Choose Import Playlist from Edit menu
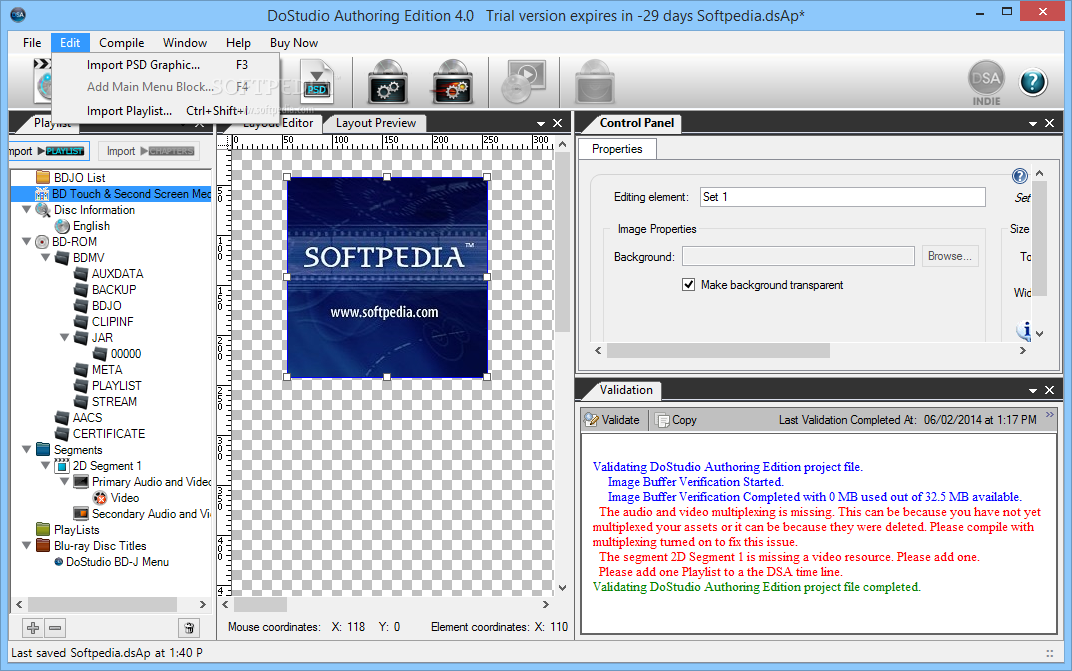The height and width of the screenshot is (671, 1072). coord(166,111)
